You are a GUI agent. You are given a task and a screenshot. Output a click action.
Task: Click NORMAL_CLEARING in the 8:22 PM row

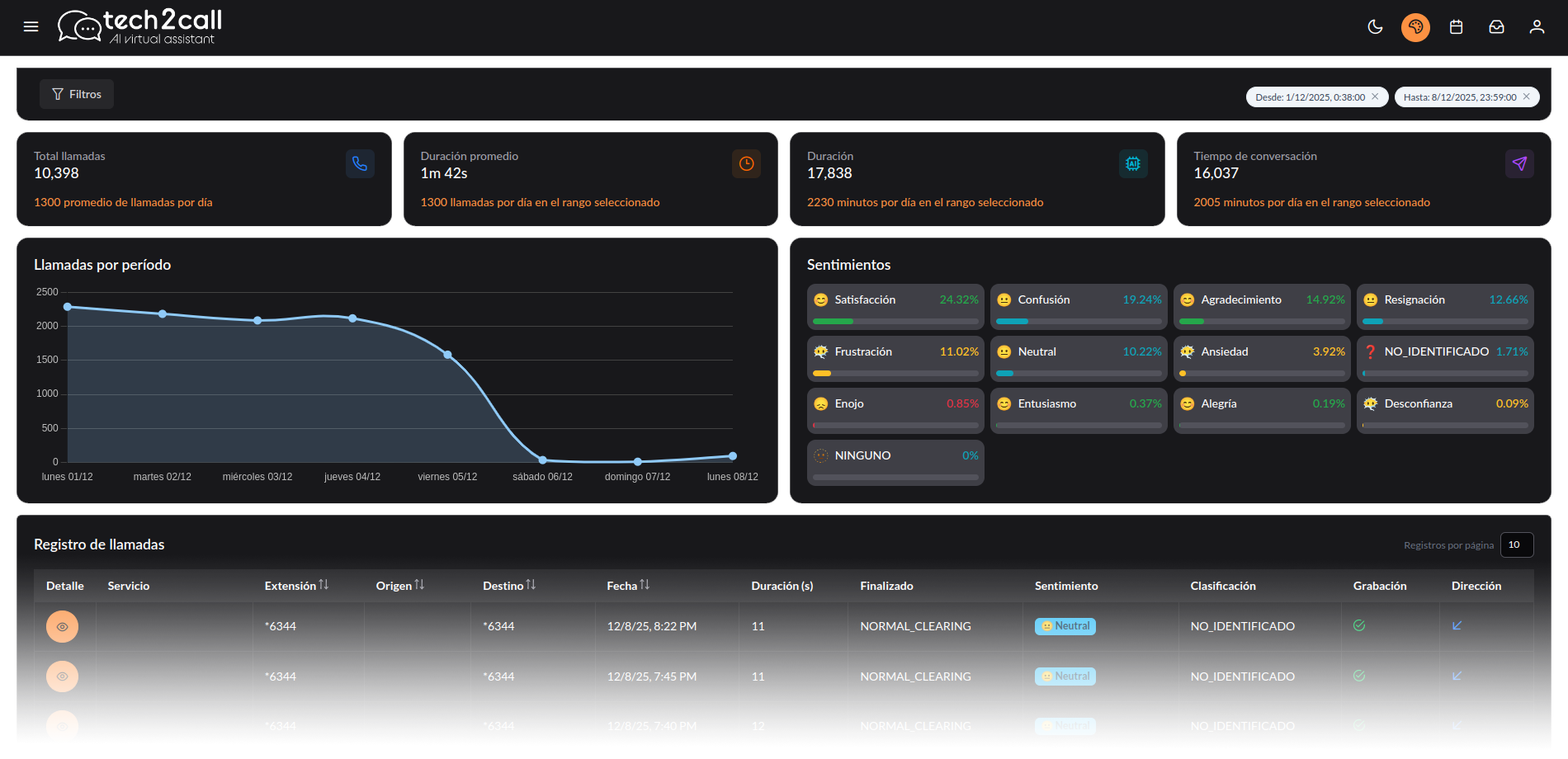(x=915, y=626)
